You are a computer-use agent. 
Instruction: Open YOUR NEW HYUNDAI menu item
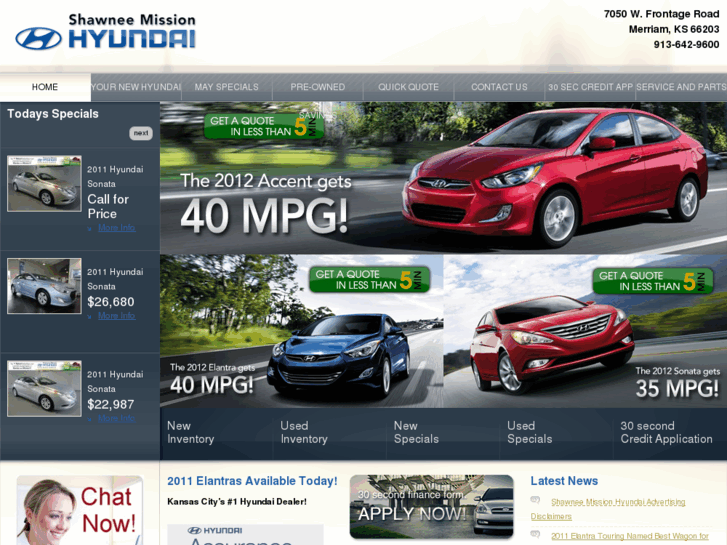tap(136, 87)
